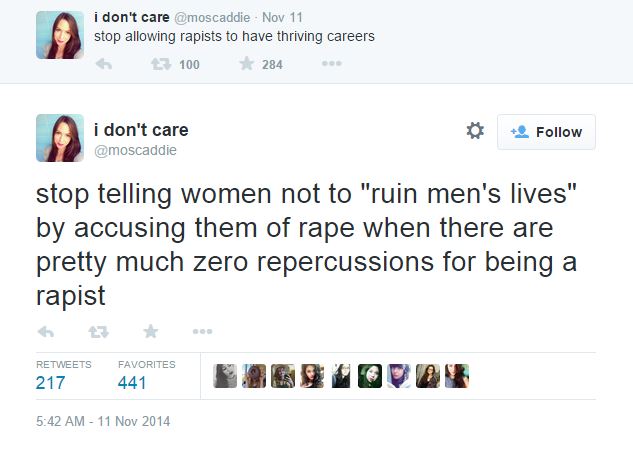The width and height of the screenshot is (633, 459).
Task: Open @moscaddie handle link in top tweet
Action: click(x=212, y=17)
